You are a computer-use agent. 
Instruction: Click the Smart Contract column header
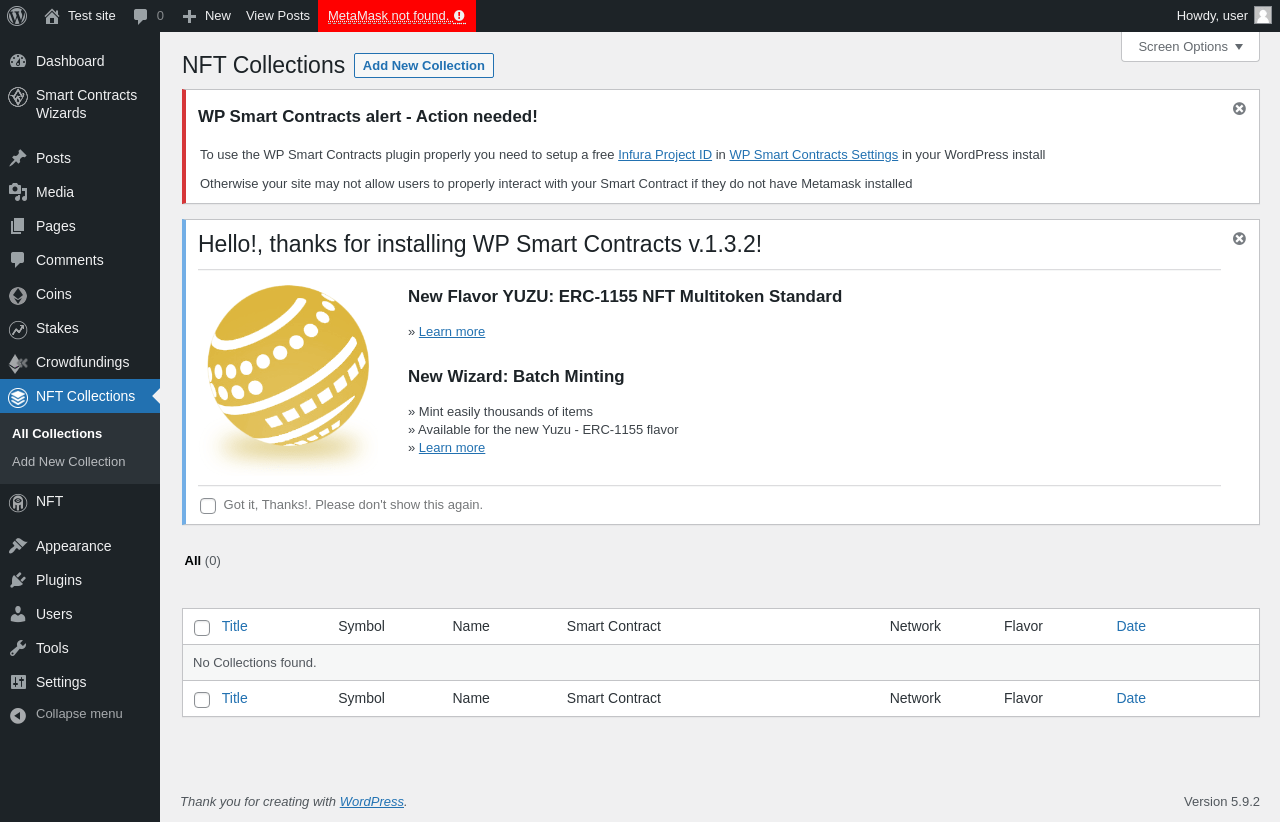(614, 626)
